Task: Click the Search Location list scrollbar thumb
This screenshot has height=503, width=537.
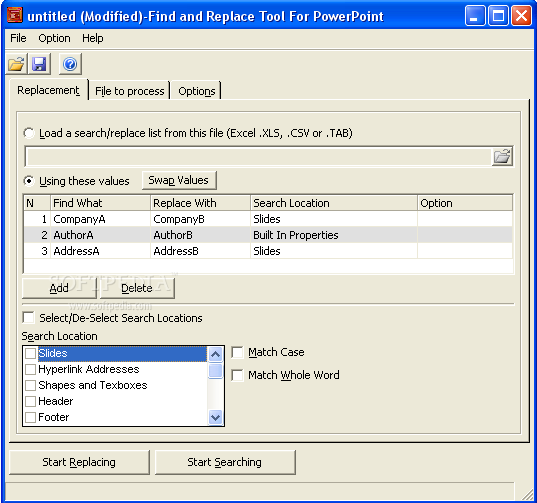Action: [x=215, y=371]
